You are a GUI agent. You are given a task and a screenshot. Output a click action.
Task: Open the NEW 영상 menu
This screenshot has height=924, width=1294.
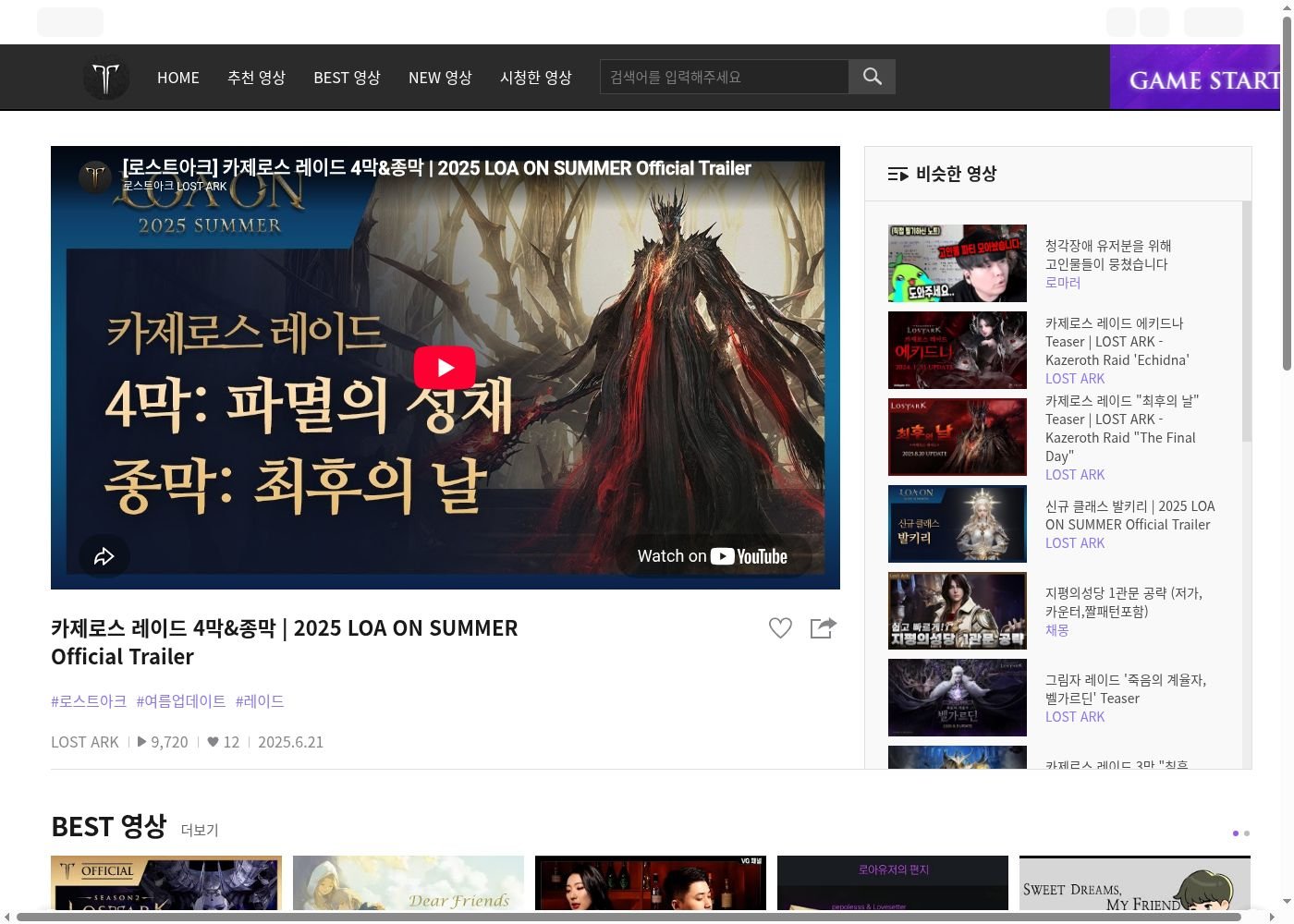440,78
